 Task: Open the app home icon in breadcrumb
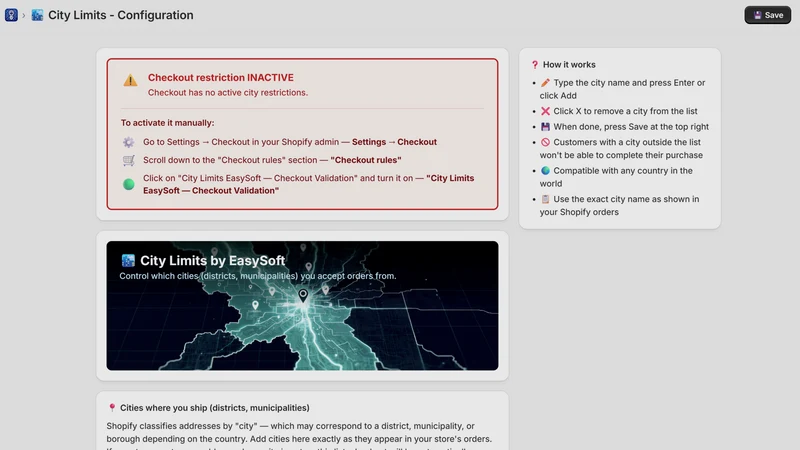click(x=11, y=15)
